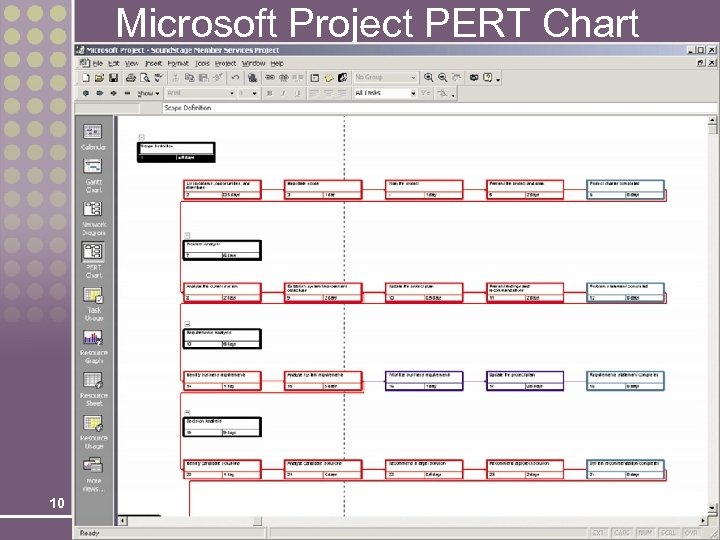
Task: Click the Zoom In magnifier icon
Action: click(x=428, y=78)
